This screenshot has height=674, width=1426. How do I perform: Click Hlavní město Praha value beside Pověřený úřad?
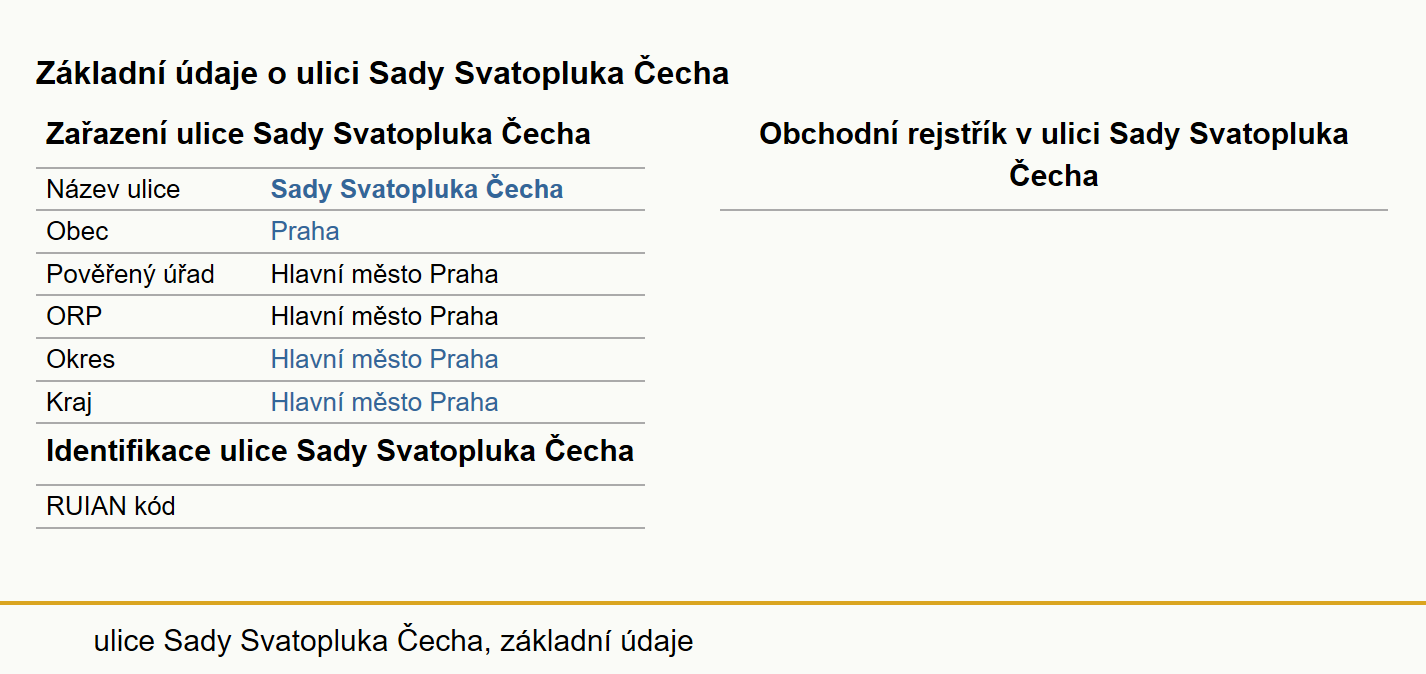coord(384,274)
